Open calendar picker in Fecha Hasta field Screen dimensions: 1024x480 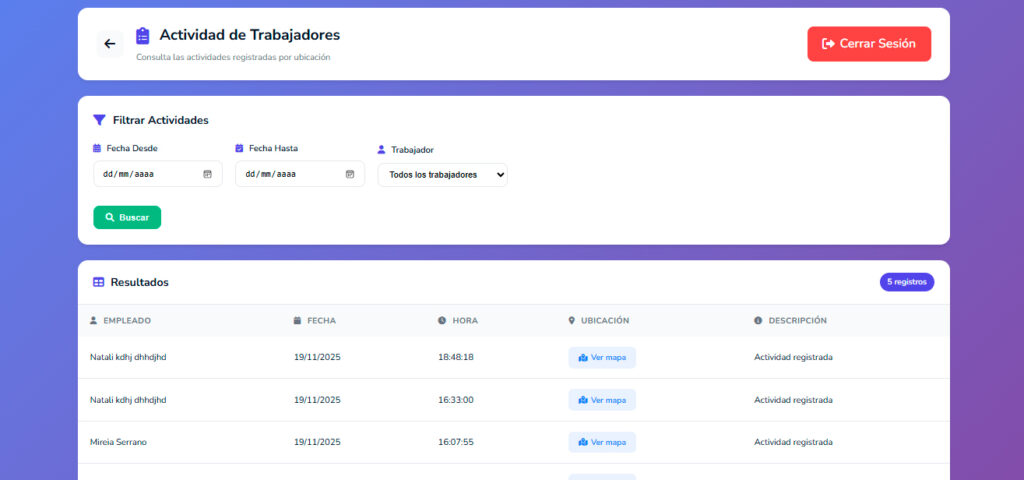[350, 174]
